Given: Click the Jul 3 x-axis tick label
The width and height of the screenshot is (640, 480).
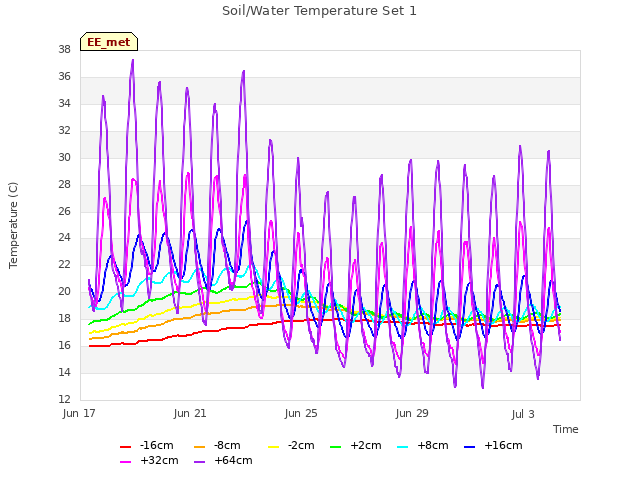Looking at the screenshot, I should coord(523,414).
